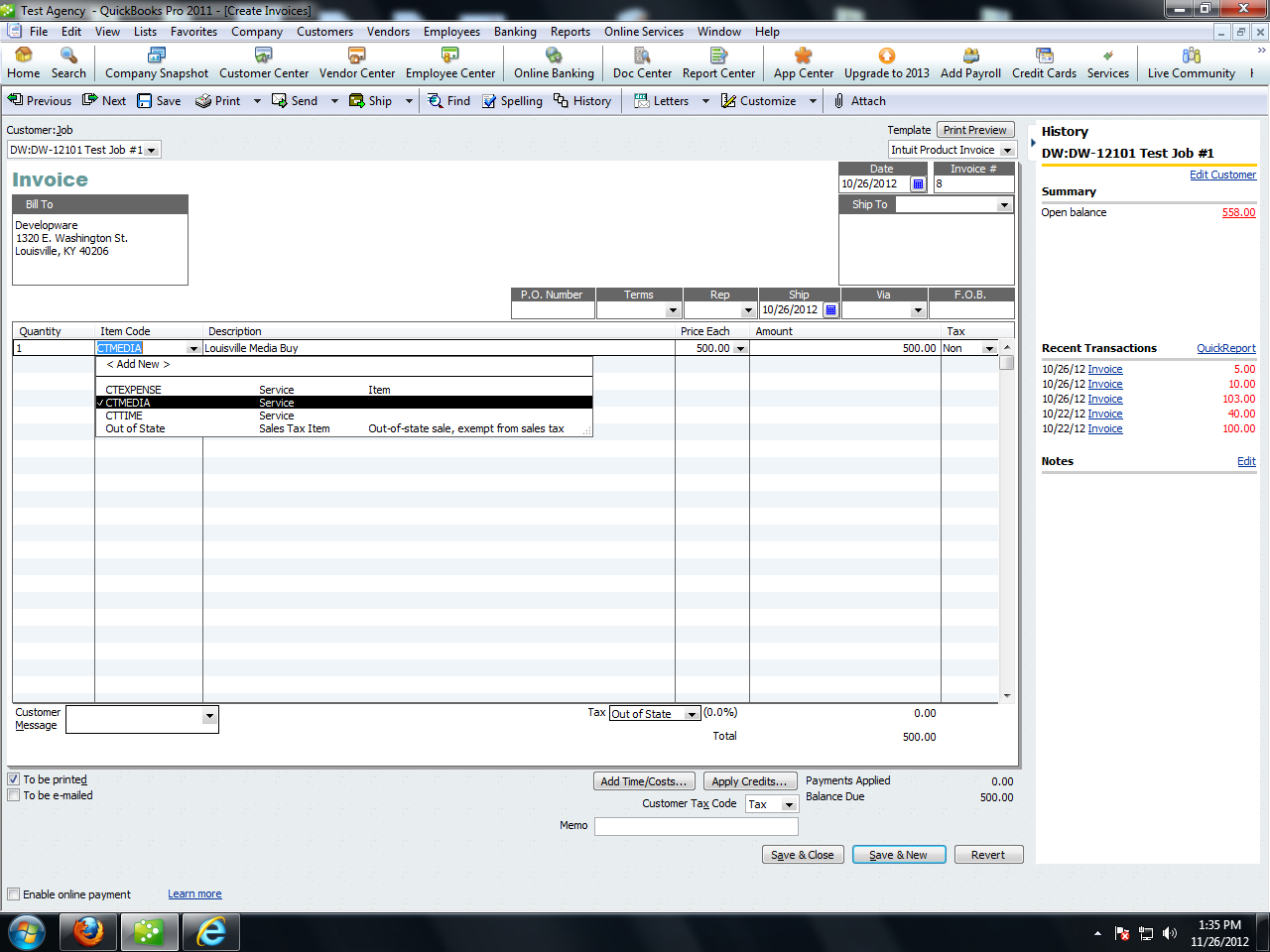Open the History toolbar button
Viewport: 1270px width, 952px height.
(582, 100)
